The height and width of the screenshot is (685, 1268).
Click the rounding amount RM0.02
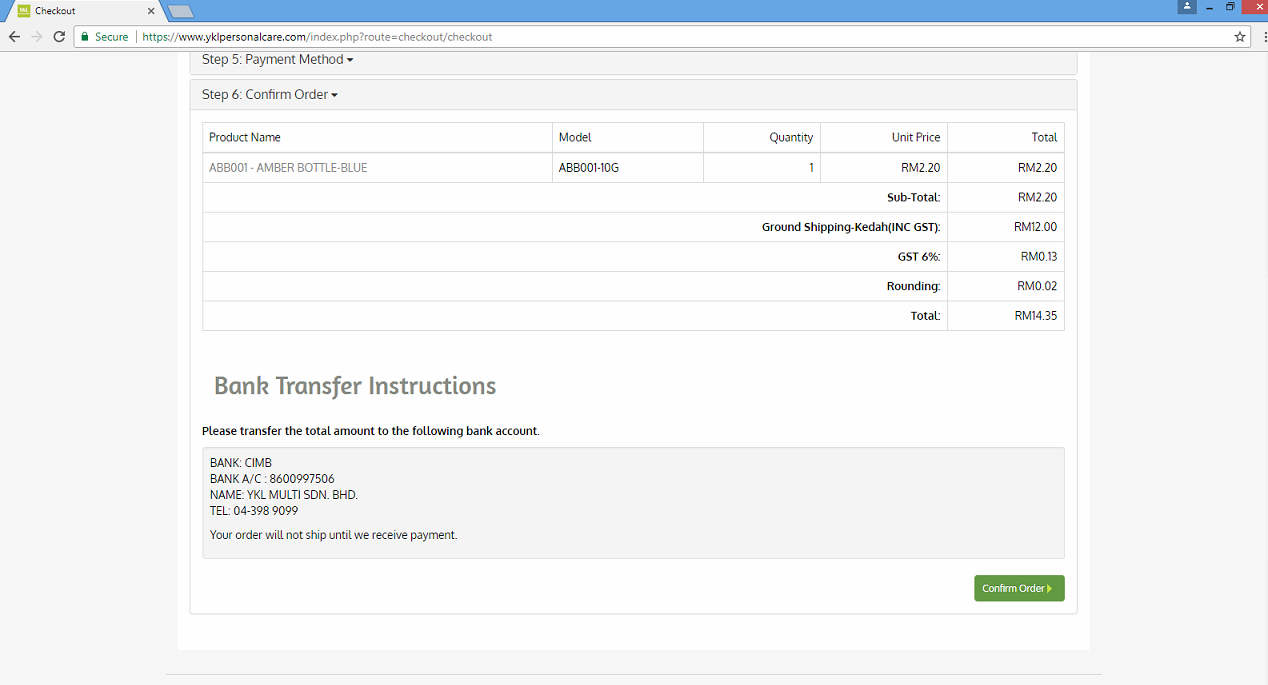pyautogui.click(x=1037, y=286)
